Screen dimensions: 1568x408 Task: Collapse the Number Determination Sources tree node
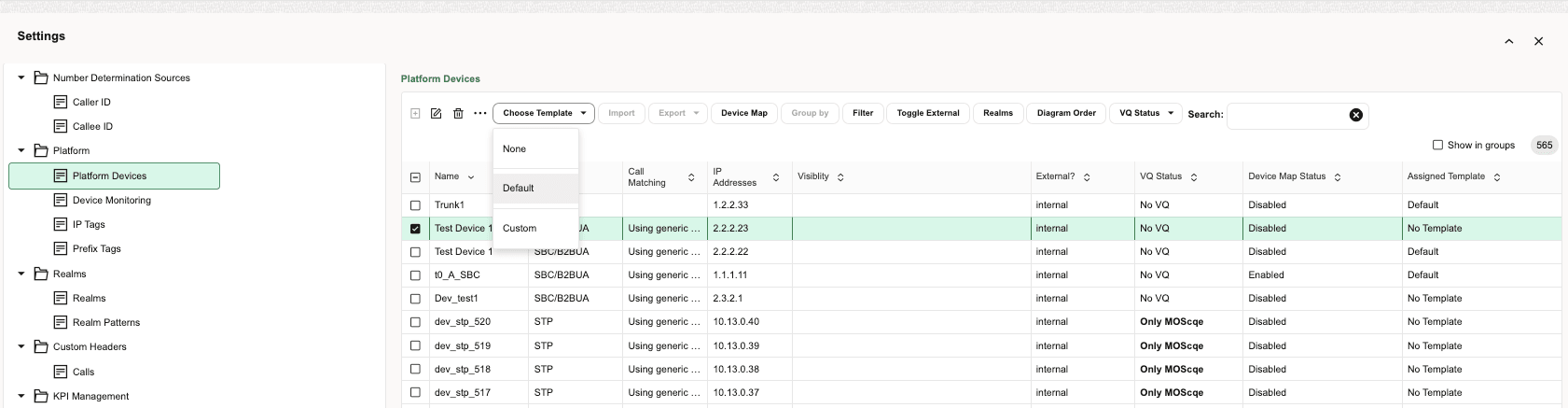pyautogui.click(x=21, y=77)
